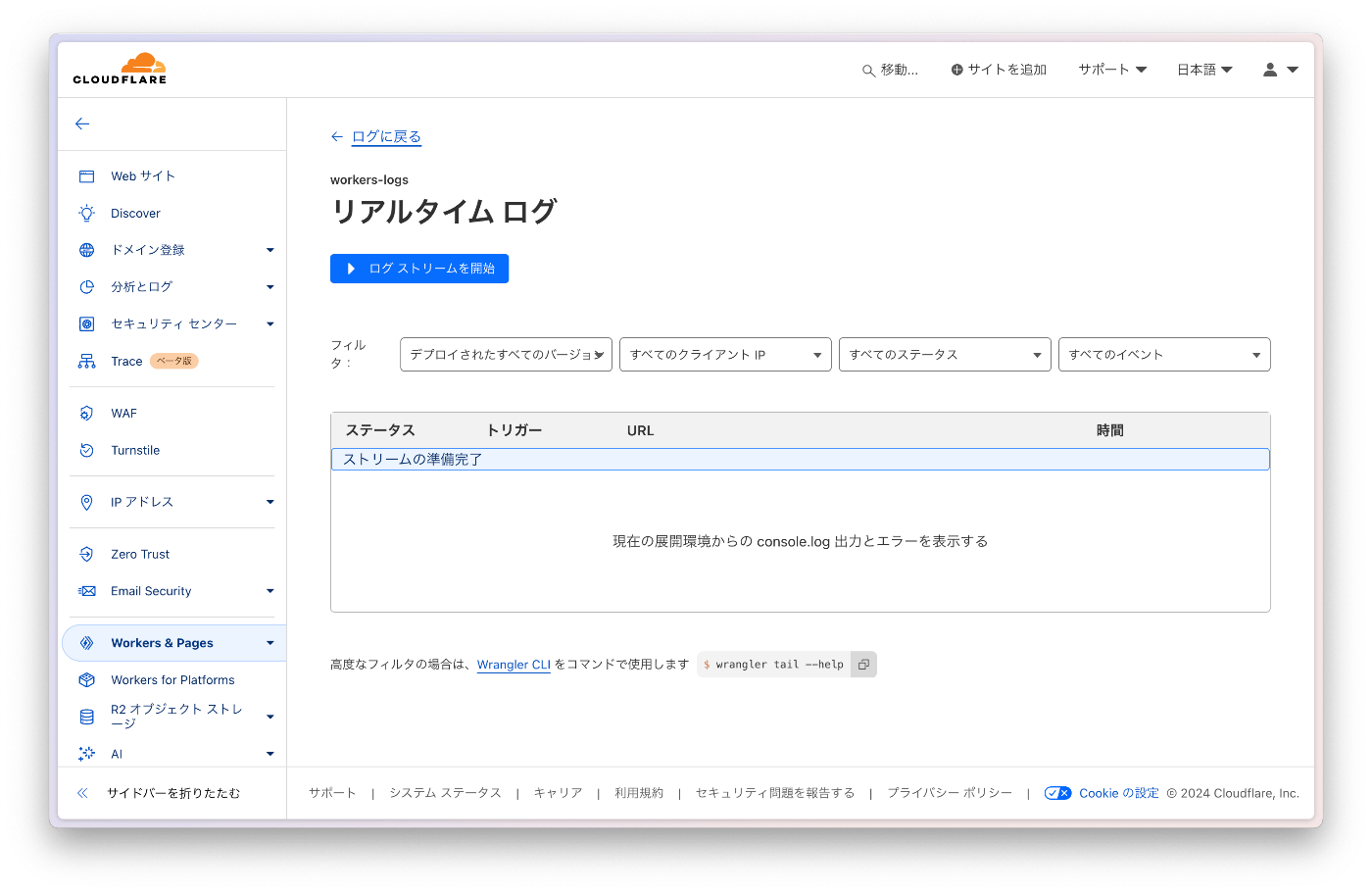Click the URL column header
The image size is (1372, 893).
(x=640, y=430)
